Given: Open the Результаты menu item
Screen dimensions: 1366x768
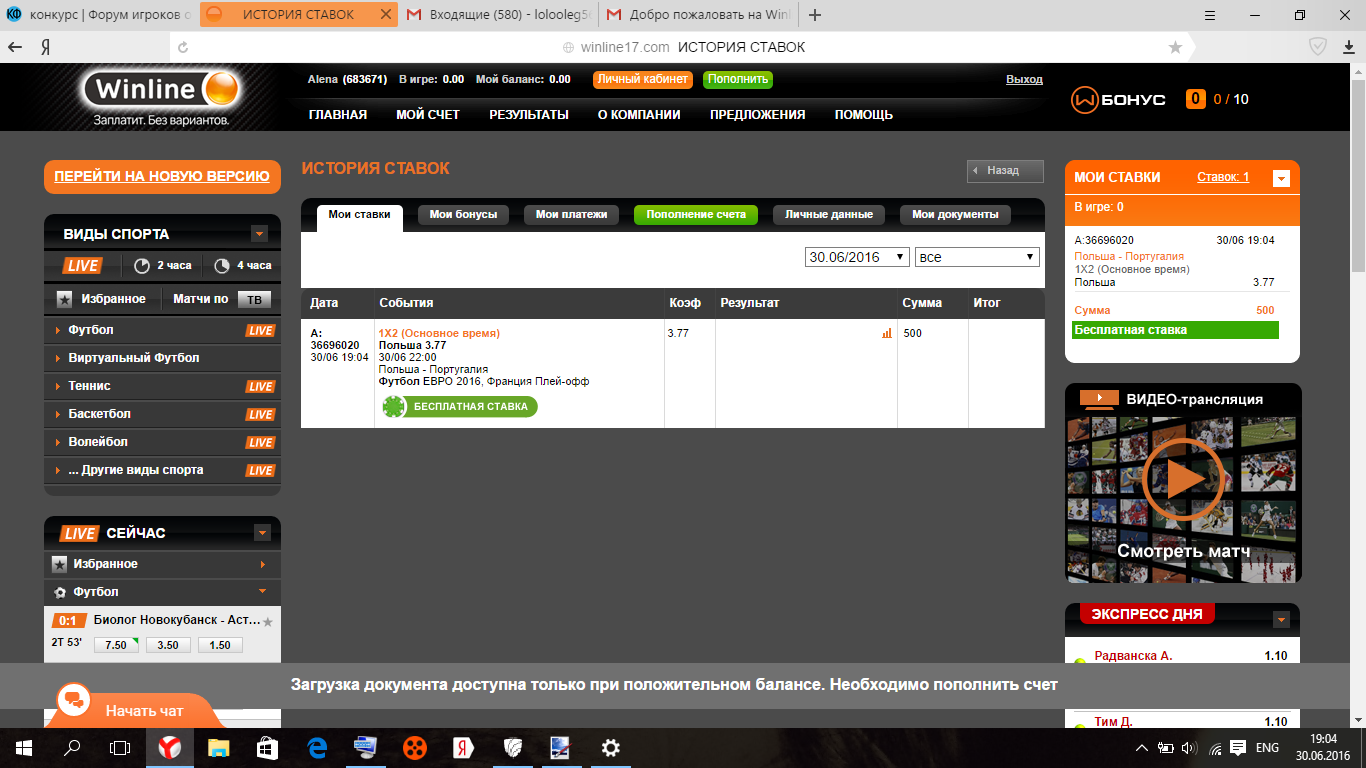Looking at the screenshot, I should [x=529, y=115].
